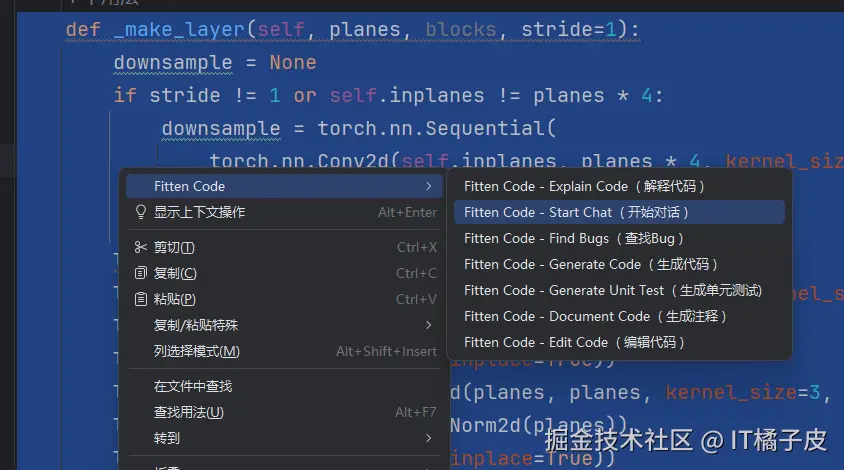The image size is (844, 470).
Task: Open the 复制/粘贴特殊 submenu
Action: [284, 325]
